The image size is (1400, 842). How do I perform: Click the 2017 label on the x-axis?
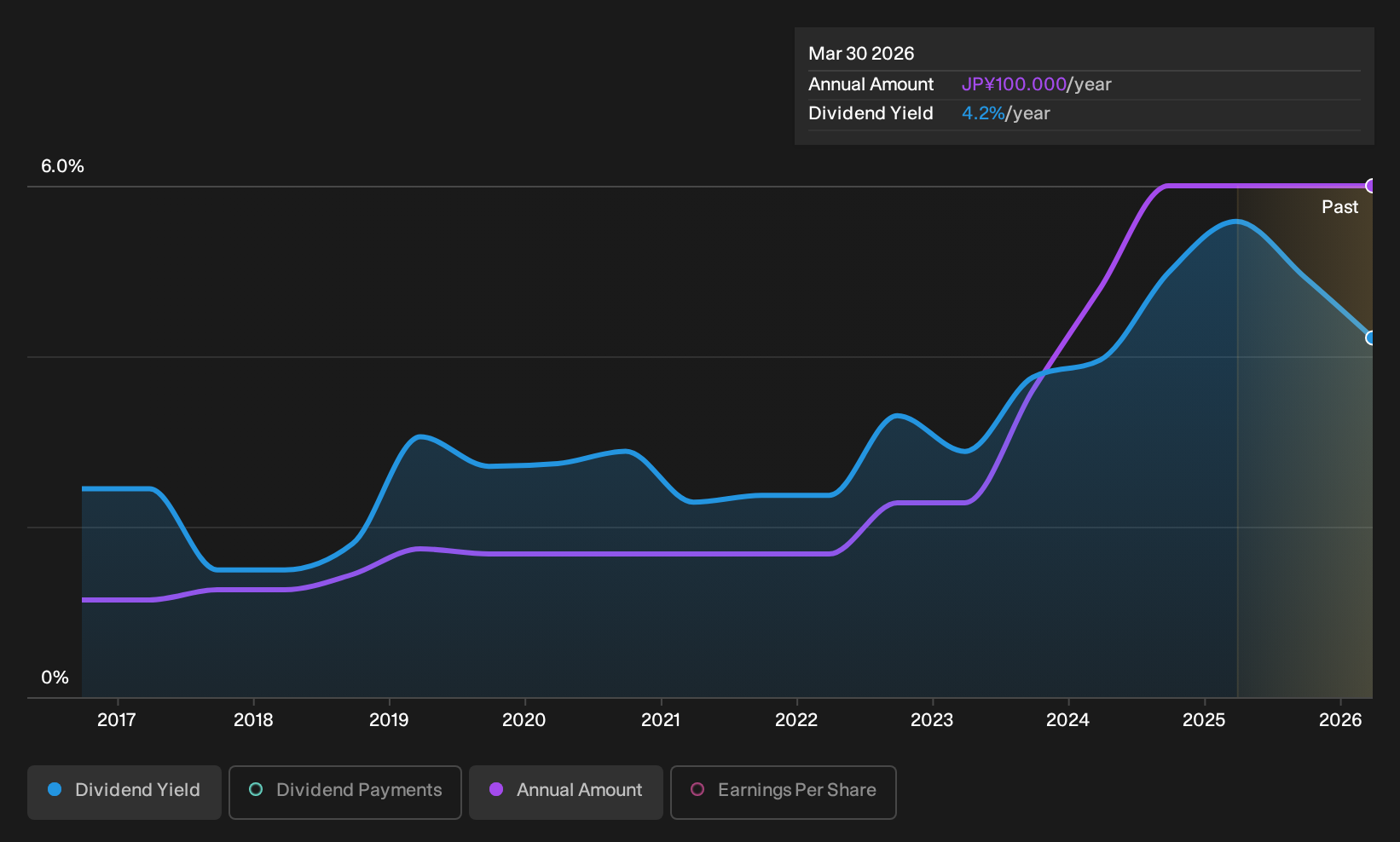point(117,720)
